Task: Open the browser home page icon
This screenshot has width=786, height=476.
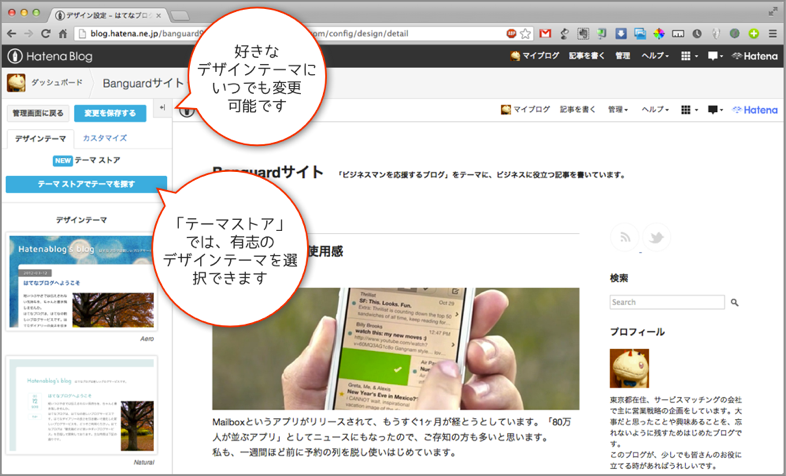Action: click(x=63, y=34)
